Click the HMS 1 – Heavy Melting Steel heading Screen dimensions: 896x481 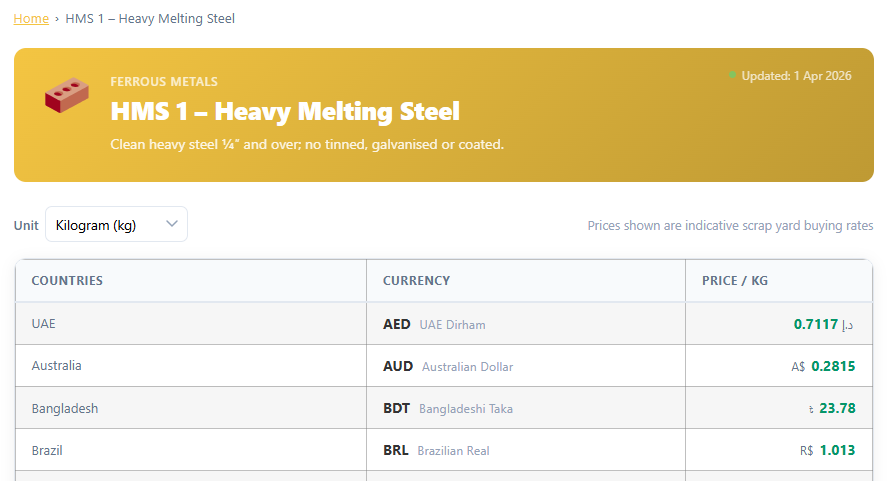click(x=285, y=111)
